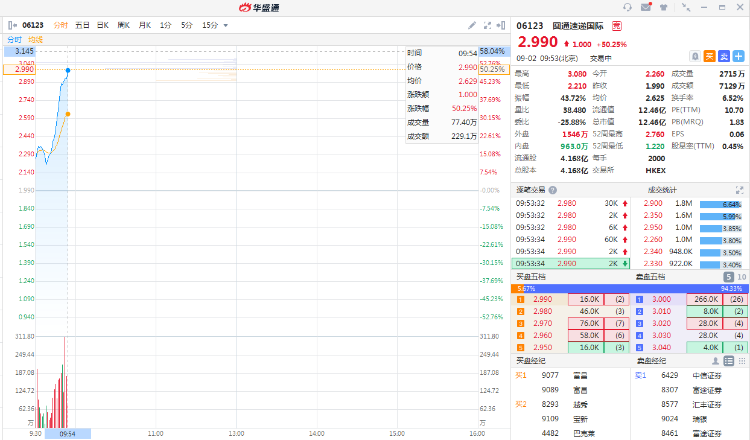Click the red 亮 badge next to stock name

coord(617,26)
